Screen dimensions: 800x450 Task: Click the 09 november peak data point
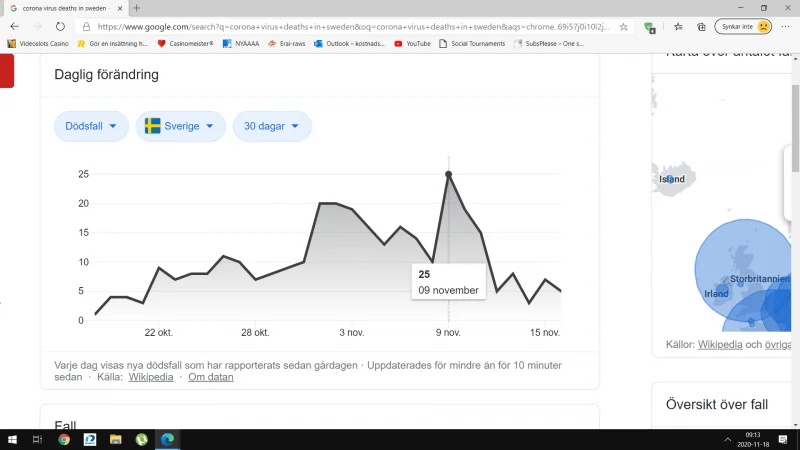pos(448,174)
